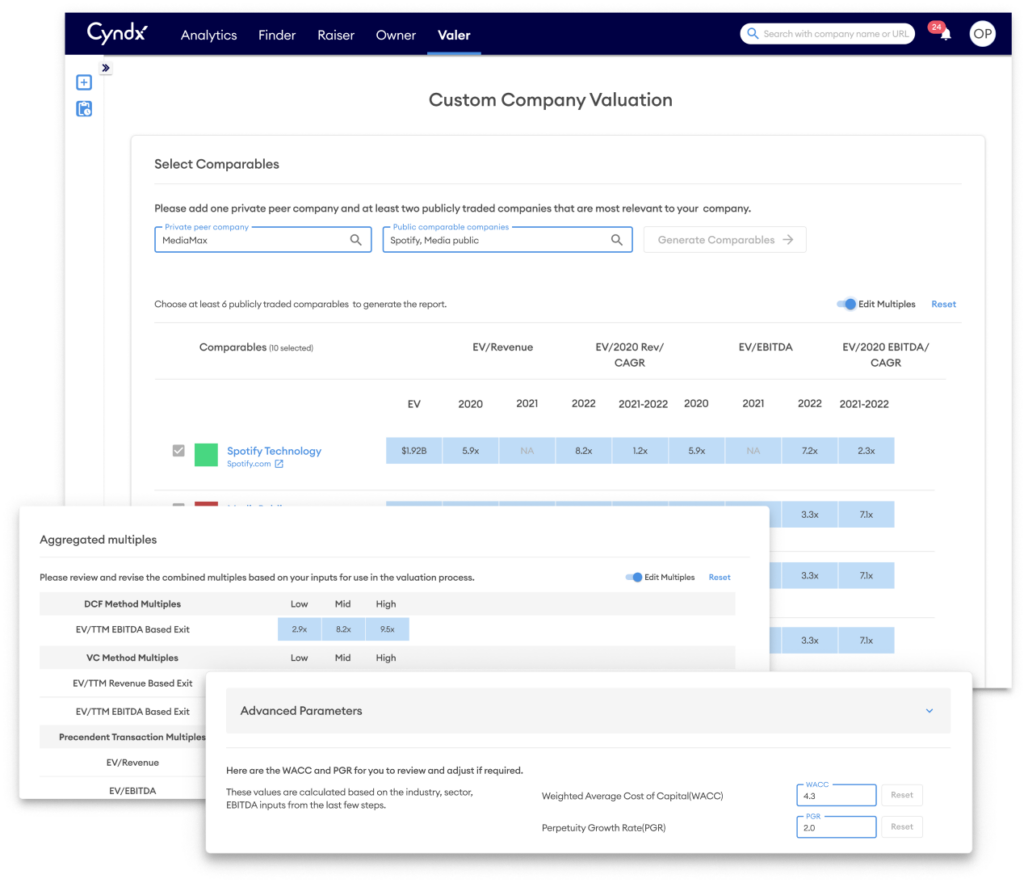Open the Spotify Technology company link

[274, 451]
